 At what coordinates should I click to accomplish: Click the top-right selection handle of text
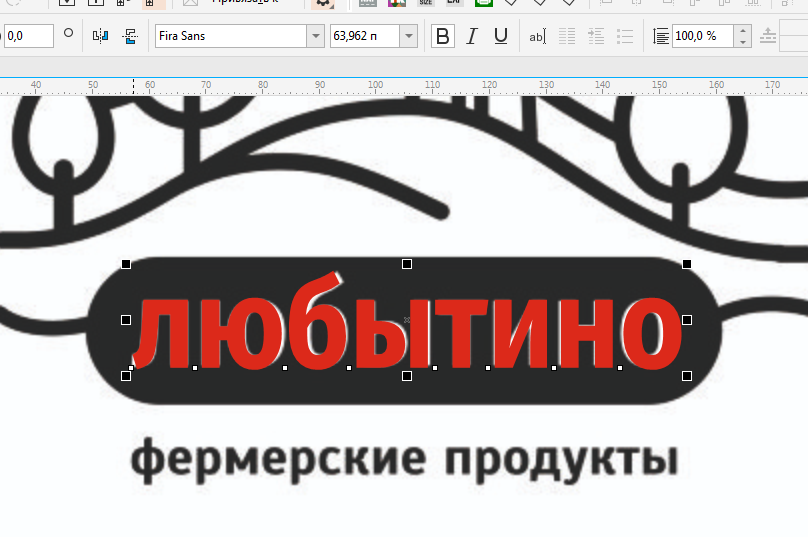686,264
